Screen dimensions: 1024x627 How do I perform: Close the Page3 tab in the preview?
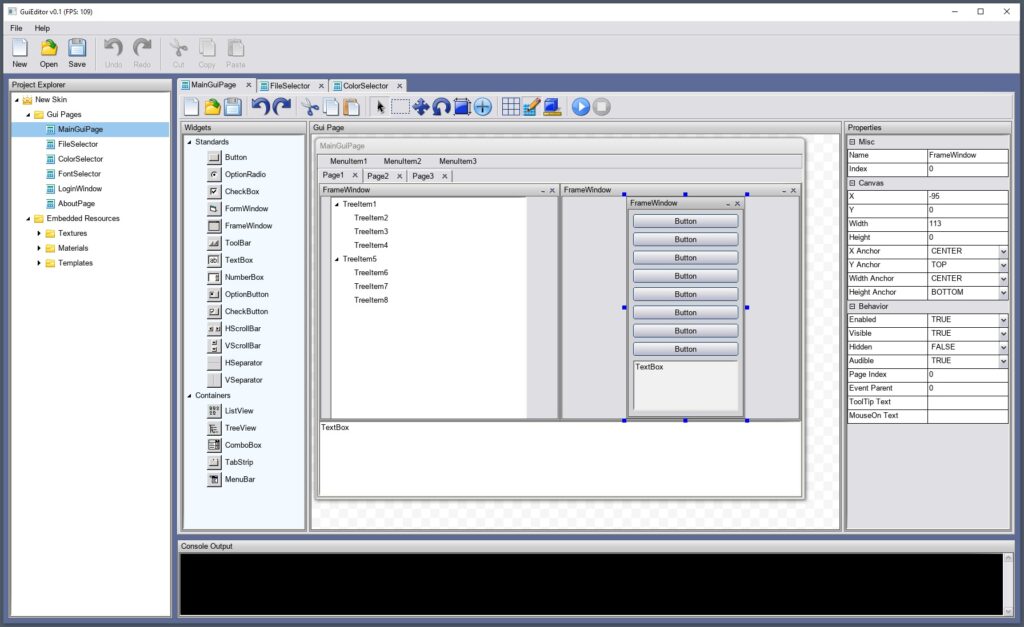445,176
